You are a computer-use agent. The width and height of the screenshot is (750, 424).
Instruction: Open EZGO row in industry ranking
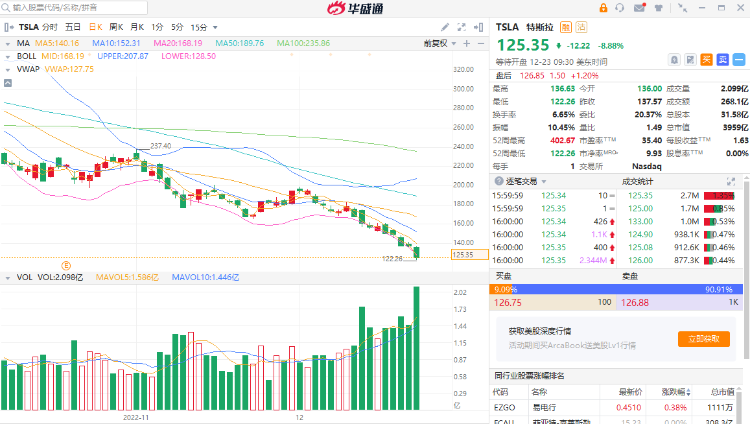pos(618,408)
